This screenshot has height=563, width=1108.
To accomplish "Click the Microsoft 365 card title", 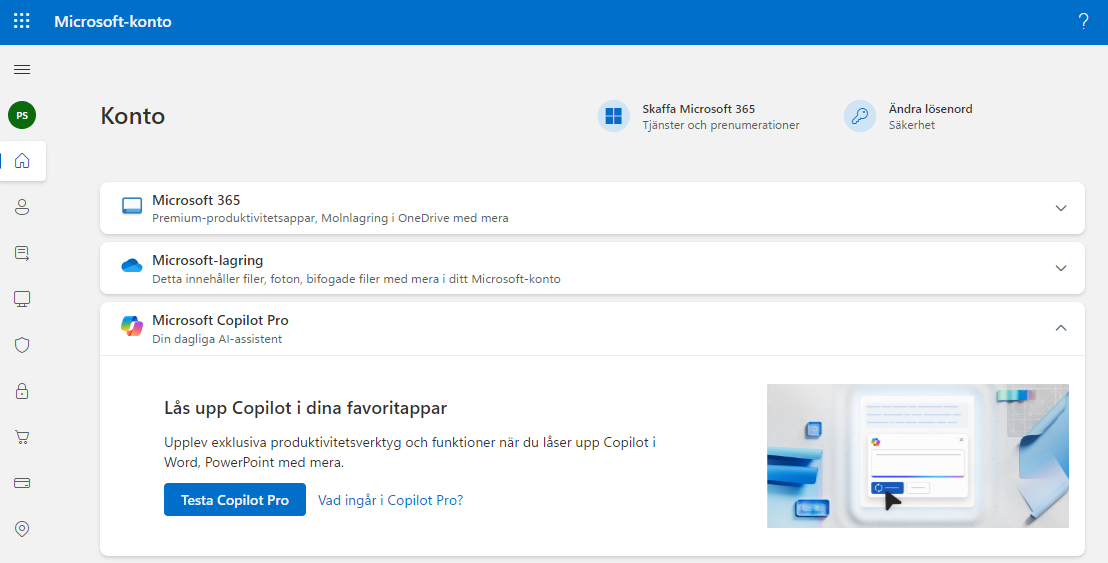I will (x=196, y=200).
